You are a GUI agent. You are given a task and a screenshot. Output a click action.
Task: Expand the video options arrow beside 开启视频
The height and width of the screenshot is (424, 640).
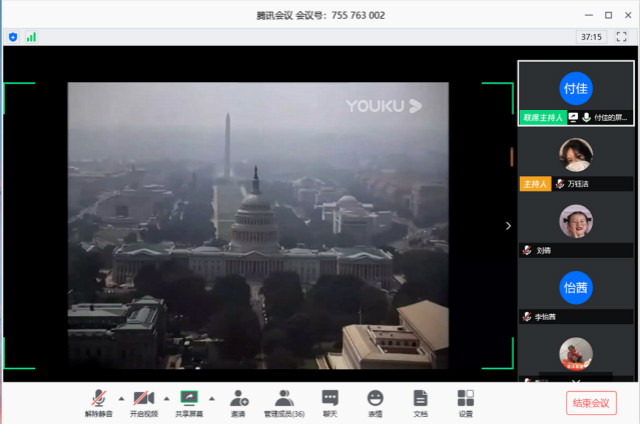[x=167, y=399]
